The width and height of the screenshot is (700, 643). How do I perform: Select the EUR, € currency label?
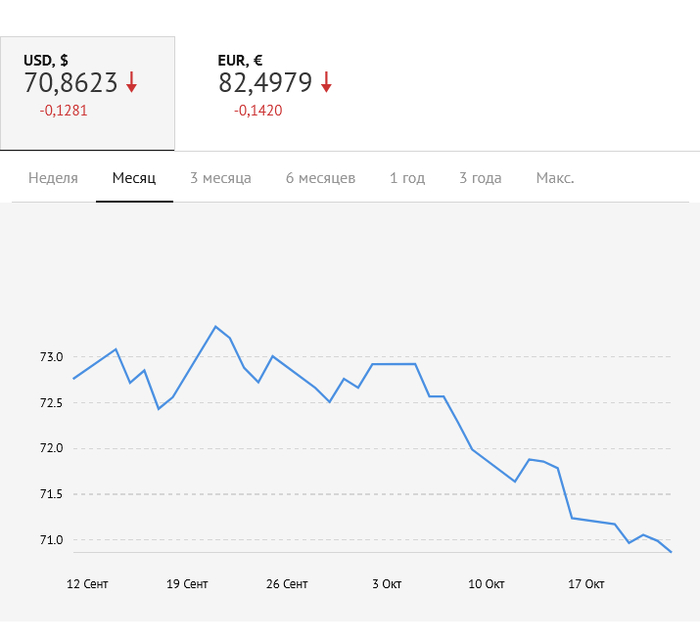tap(240, 60)
